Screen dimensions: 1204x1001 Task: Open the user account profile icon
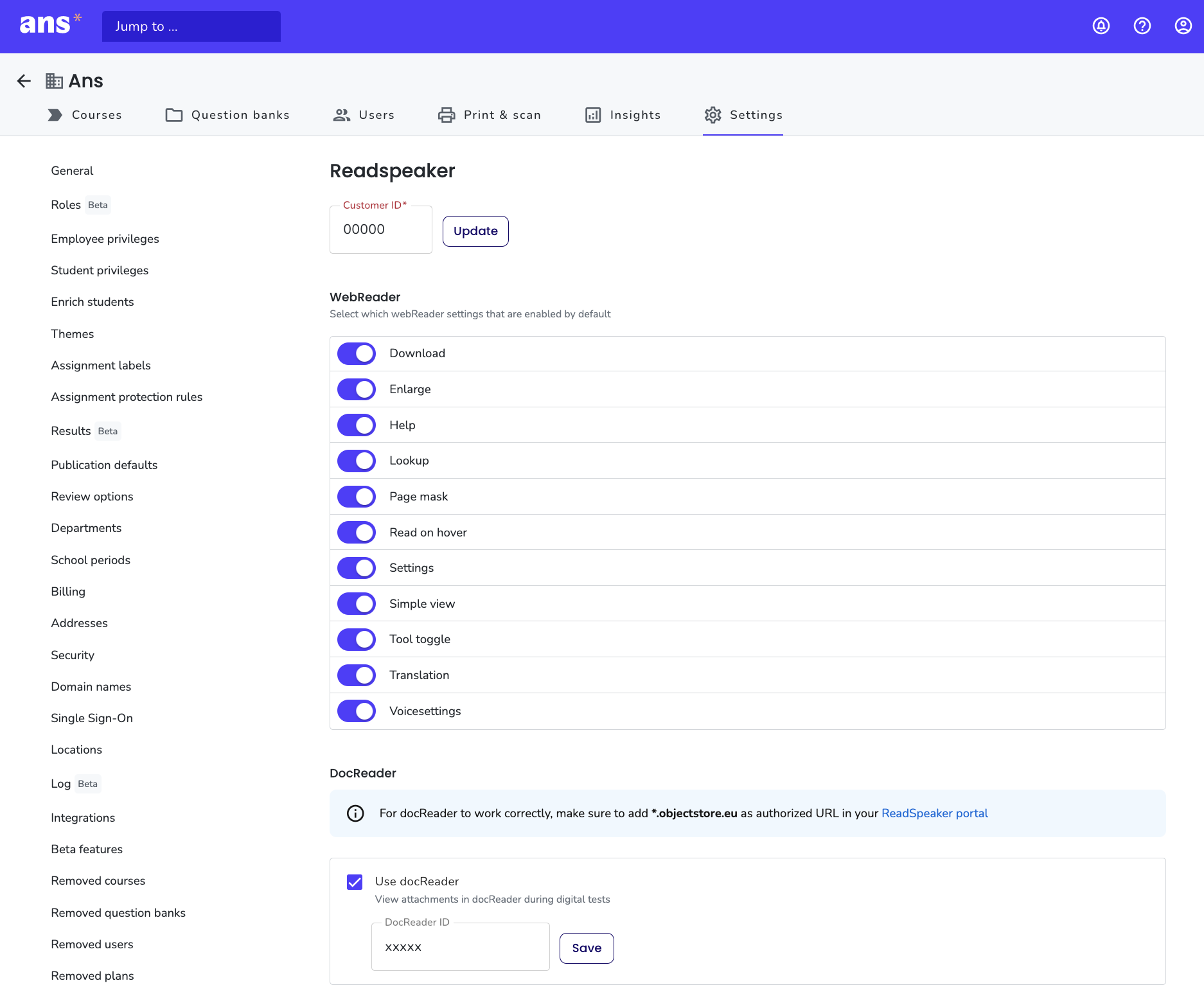(1183, 26)
